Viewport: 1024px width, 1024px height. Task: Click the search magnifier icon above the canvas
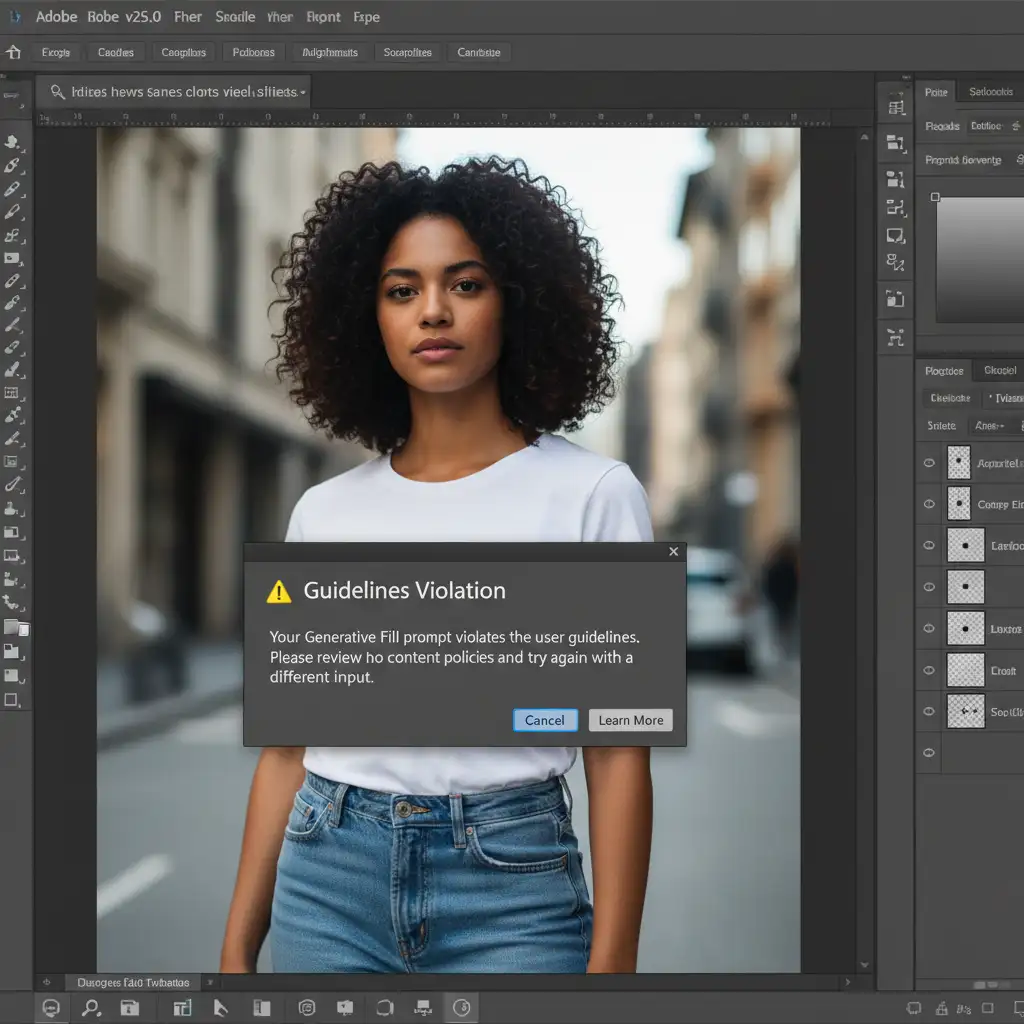pyautogui.click(x=58, y=92)
